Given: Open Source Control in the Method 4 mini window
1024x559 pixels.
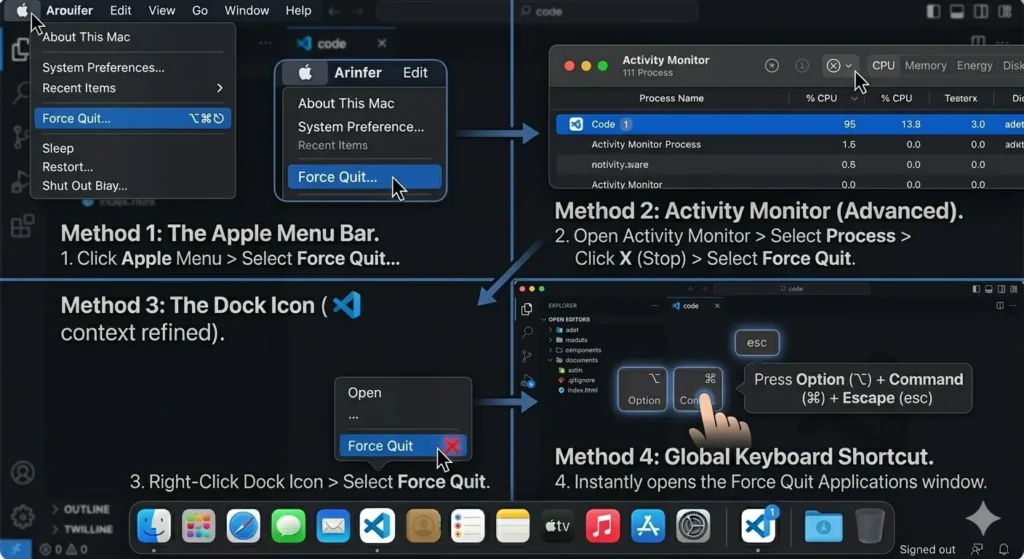Looking at the screenshot, I should 527,356.
